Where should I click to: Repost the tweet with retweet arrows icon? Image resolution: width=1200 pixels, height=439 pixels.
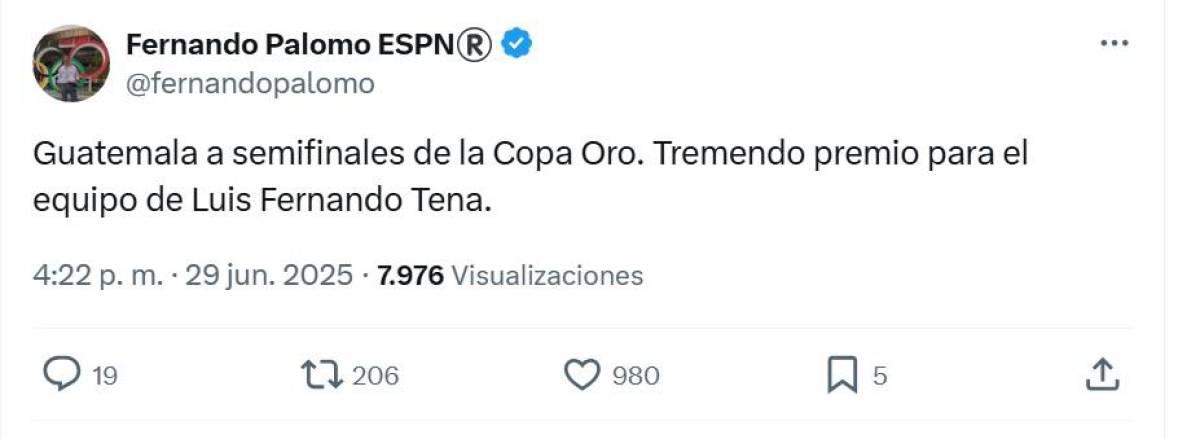[x=323, y=375]
